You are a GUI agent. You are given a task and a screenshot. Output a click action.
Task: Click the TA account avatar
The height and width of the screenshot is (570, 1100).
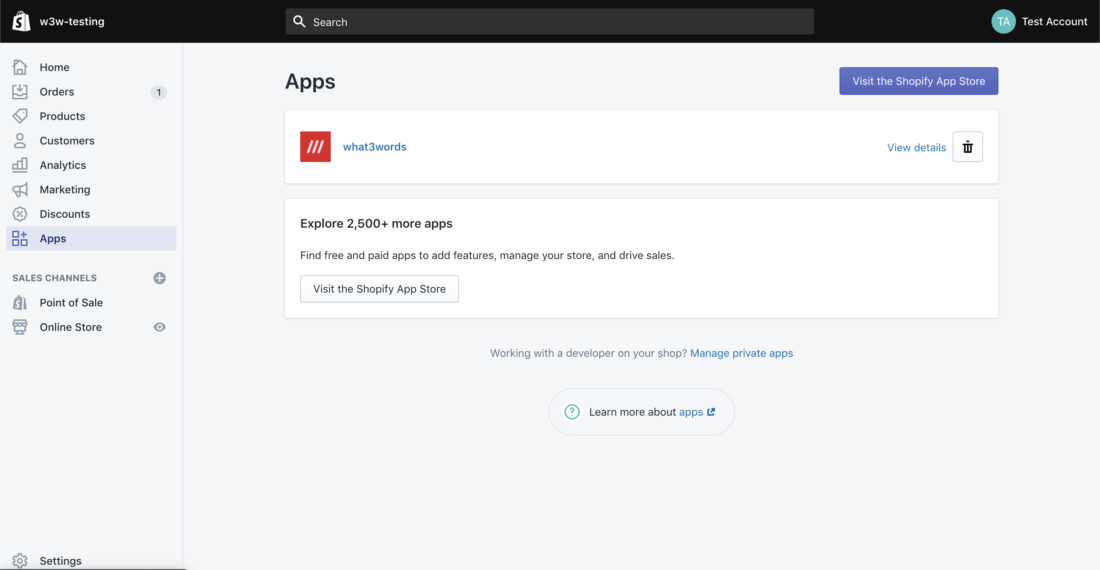pyautogui.click(x=1003, y=22)
